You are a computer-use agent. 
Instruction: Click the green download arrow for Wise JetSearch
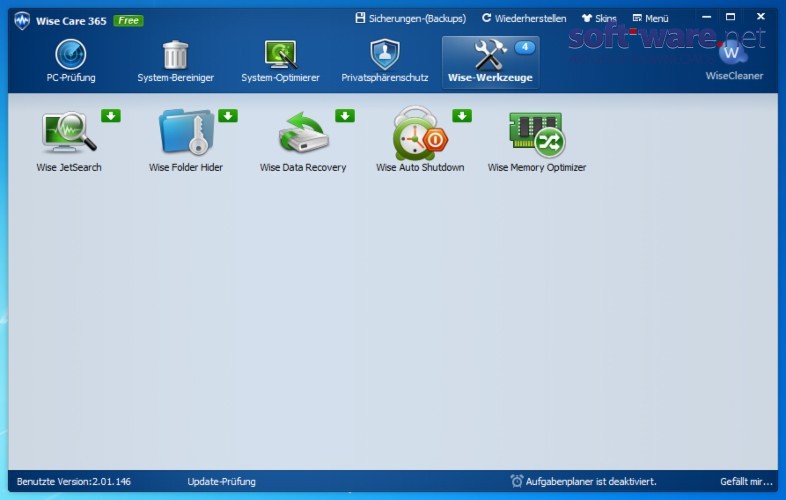tap(111, 116)
